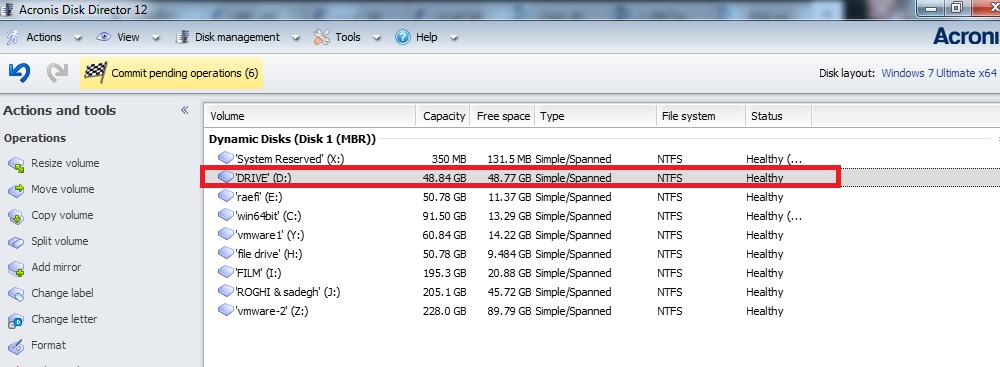Expand the Help menu dropdown arrow
Viewport: 1000px width, 367px height.
pyautogui.click(x=453, y=38)
